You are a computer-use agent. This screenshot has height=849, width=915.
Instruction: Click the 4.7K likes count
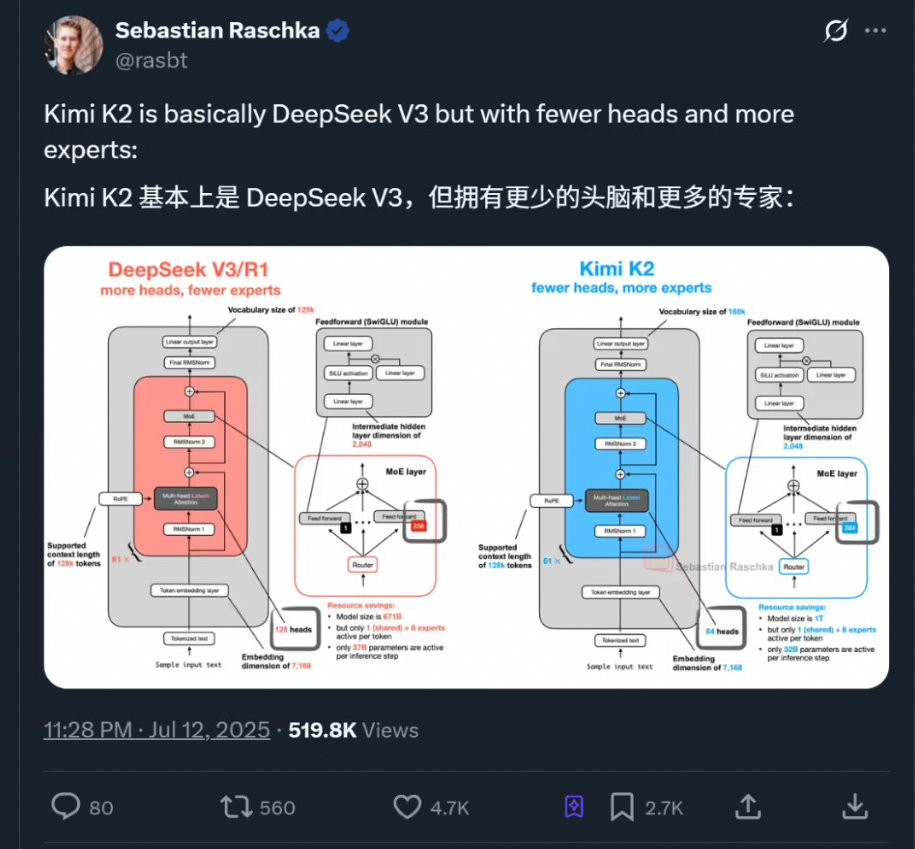click(449, 808)
